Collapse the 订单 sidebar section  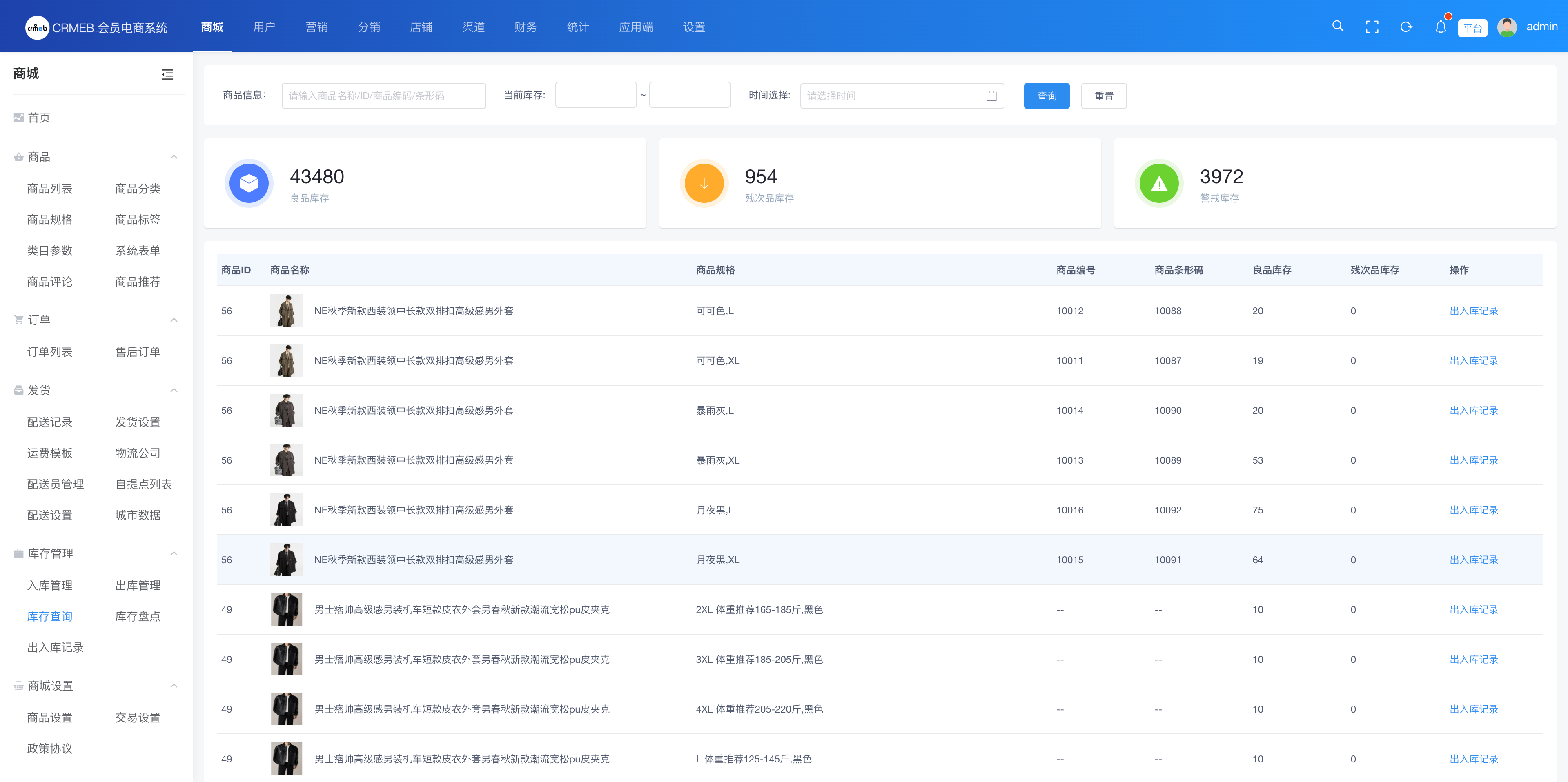tap(174, 320)
